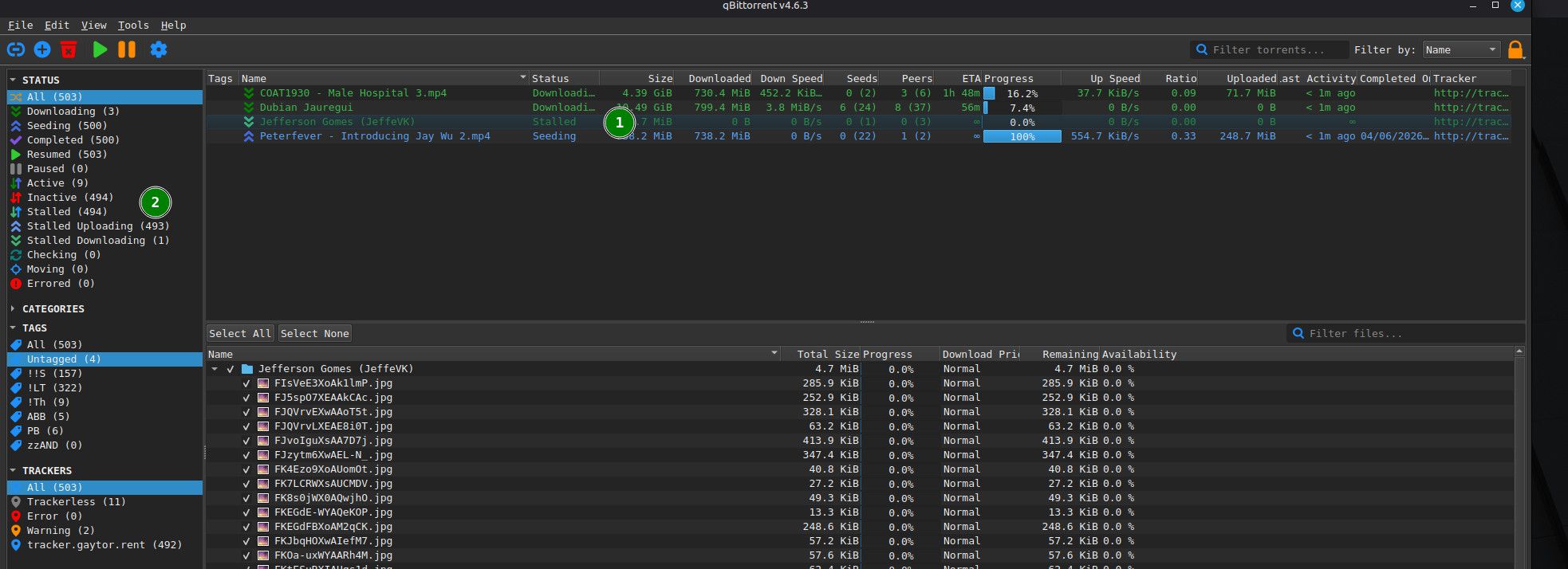The height and width of the screenshot is (569, 1568).
Task: Open the Tools menu
Action: click(133, 26)
